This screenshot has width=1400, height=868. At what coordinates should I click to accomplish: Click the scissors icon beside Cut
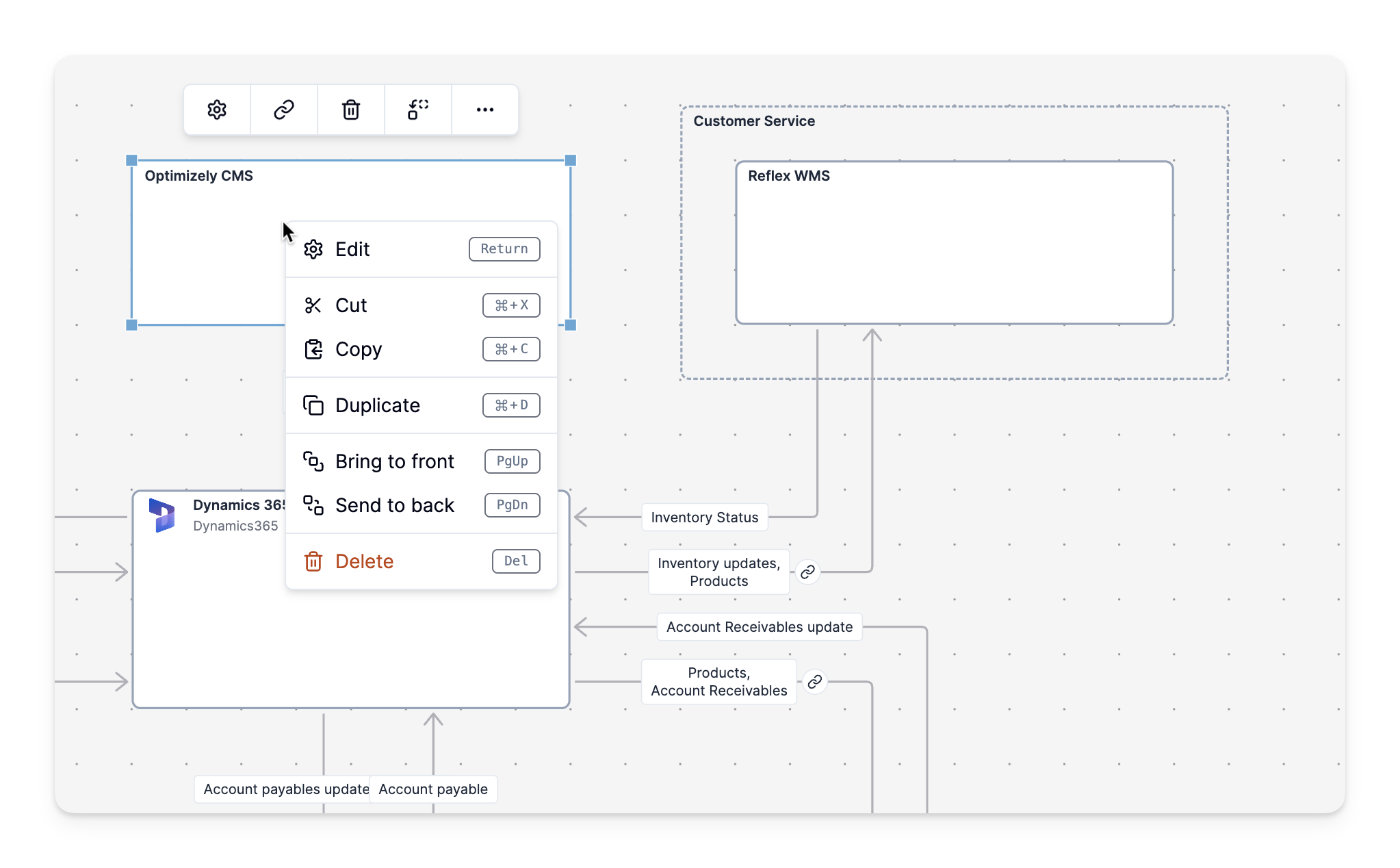313,305
